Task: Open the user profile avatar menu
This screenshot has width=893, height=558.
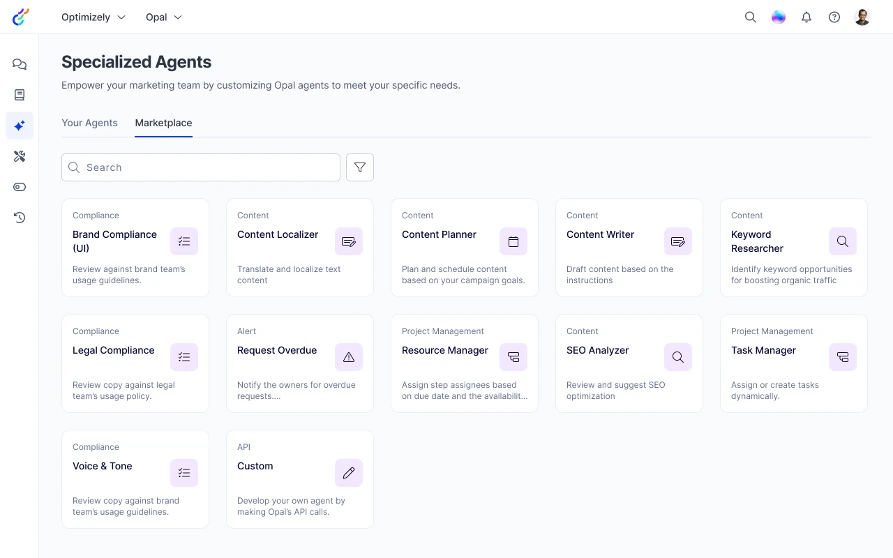Action: 862,17
